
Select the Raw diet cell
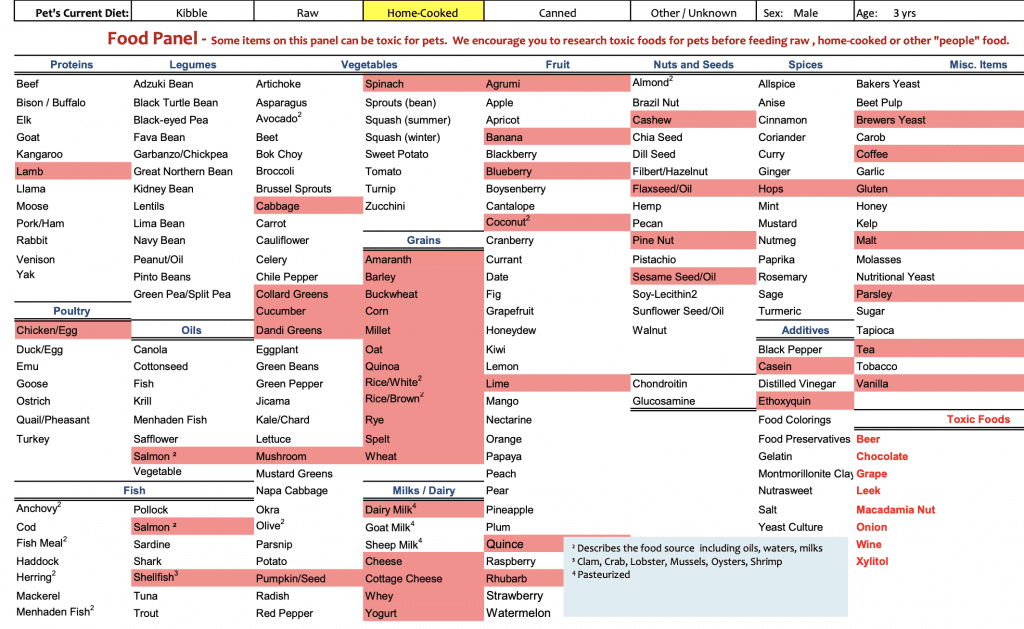308,11
